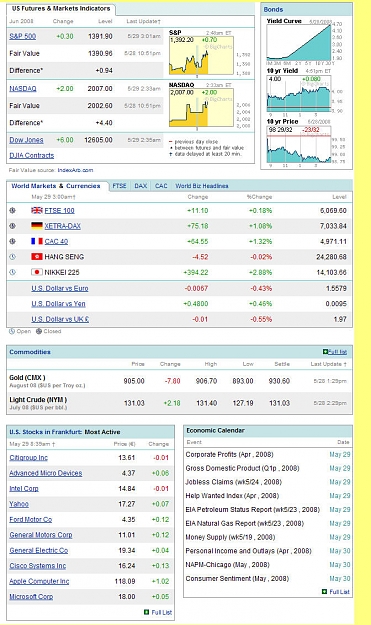Open the FTSE 100 index link
This screenshot has height=625, width=371.
[59, 210]
